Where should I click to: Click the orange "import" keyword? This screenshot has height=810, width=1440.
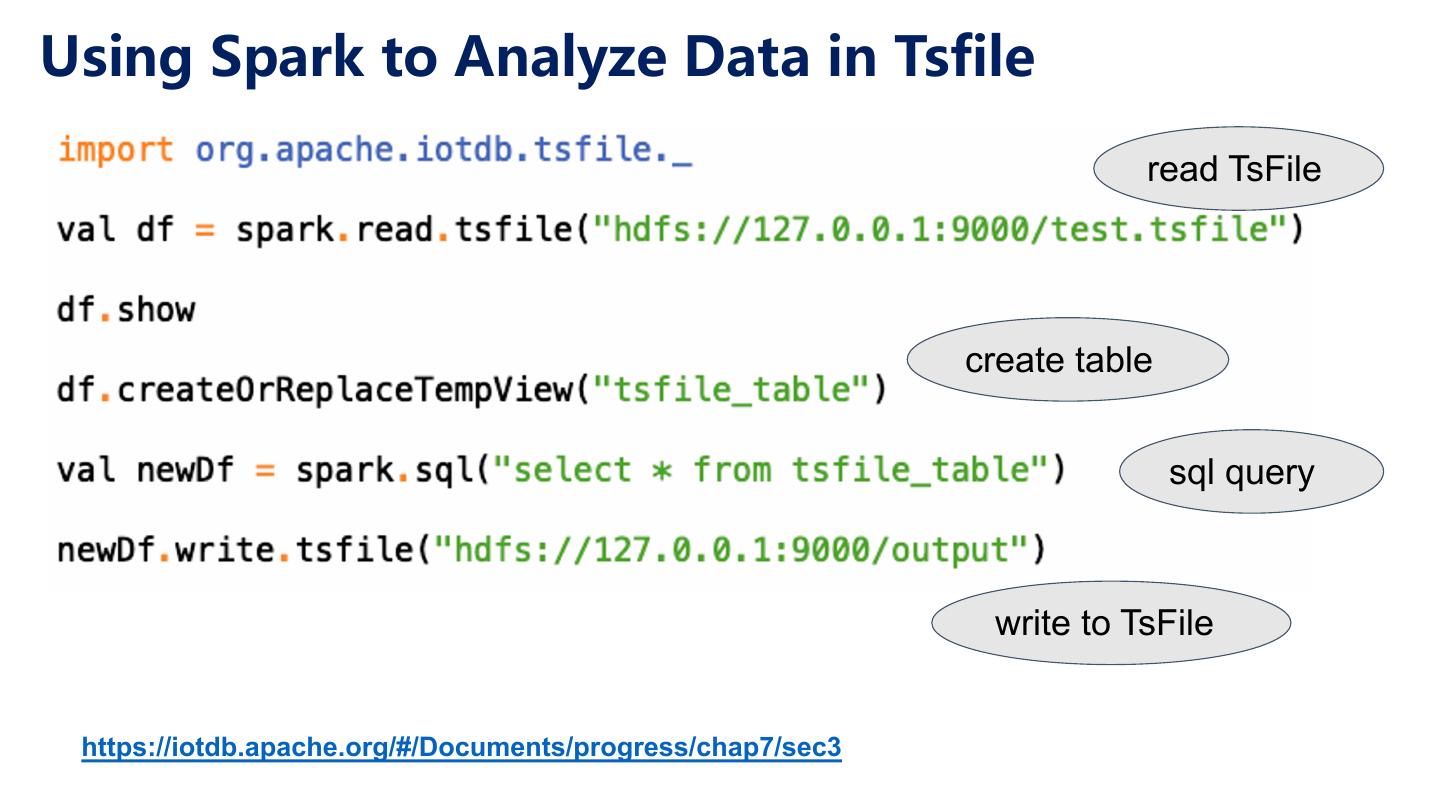[115, 151]
